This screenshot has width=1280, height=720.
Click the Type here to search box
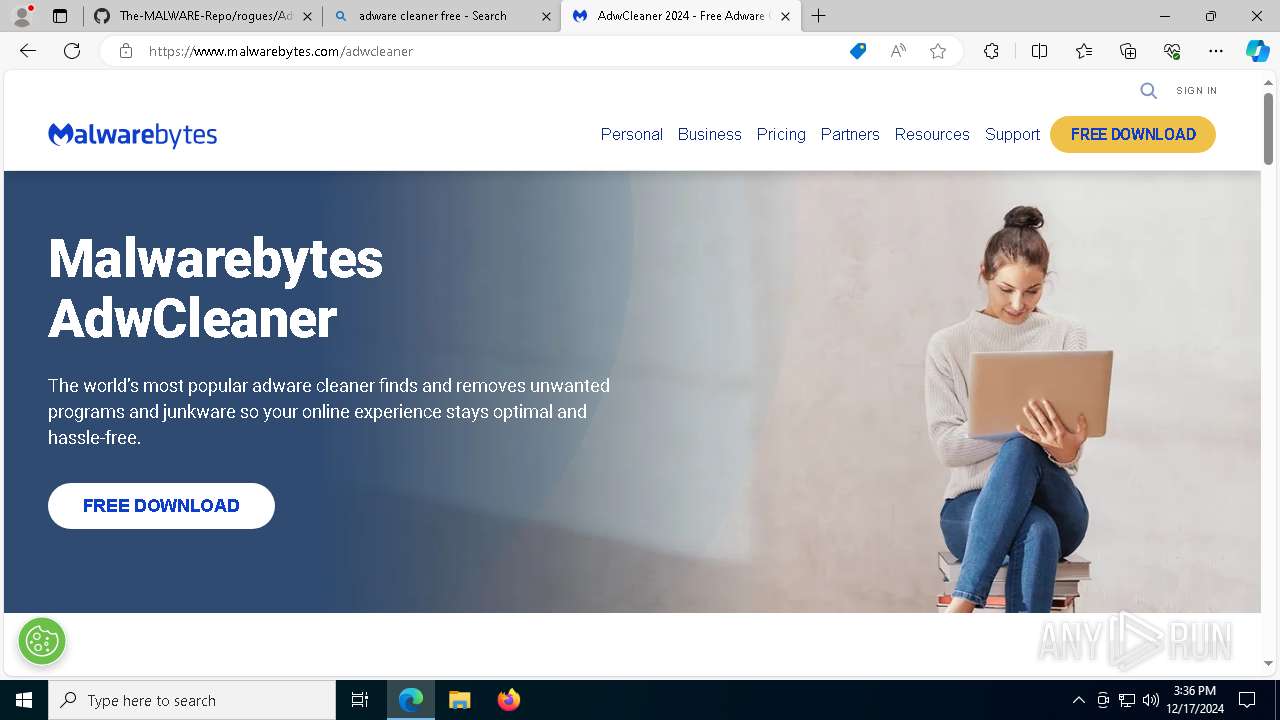192,700
